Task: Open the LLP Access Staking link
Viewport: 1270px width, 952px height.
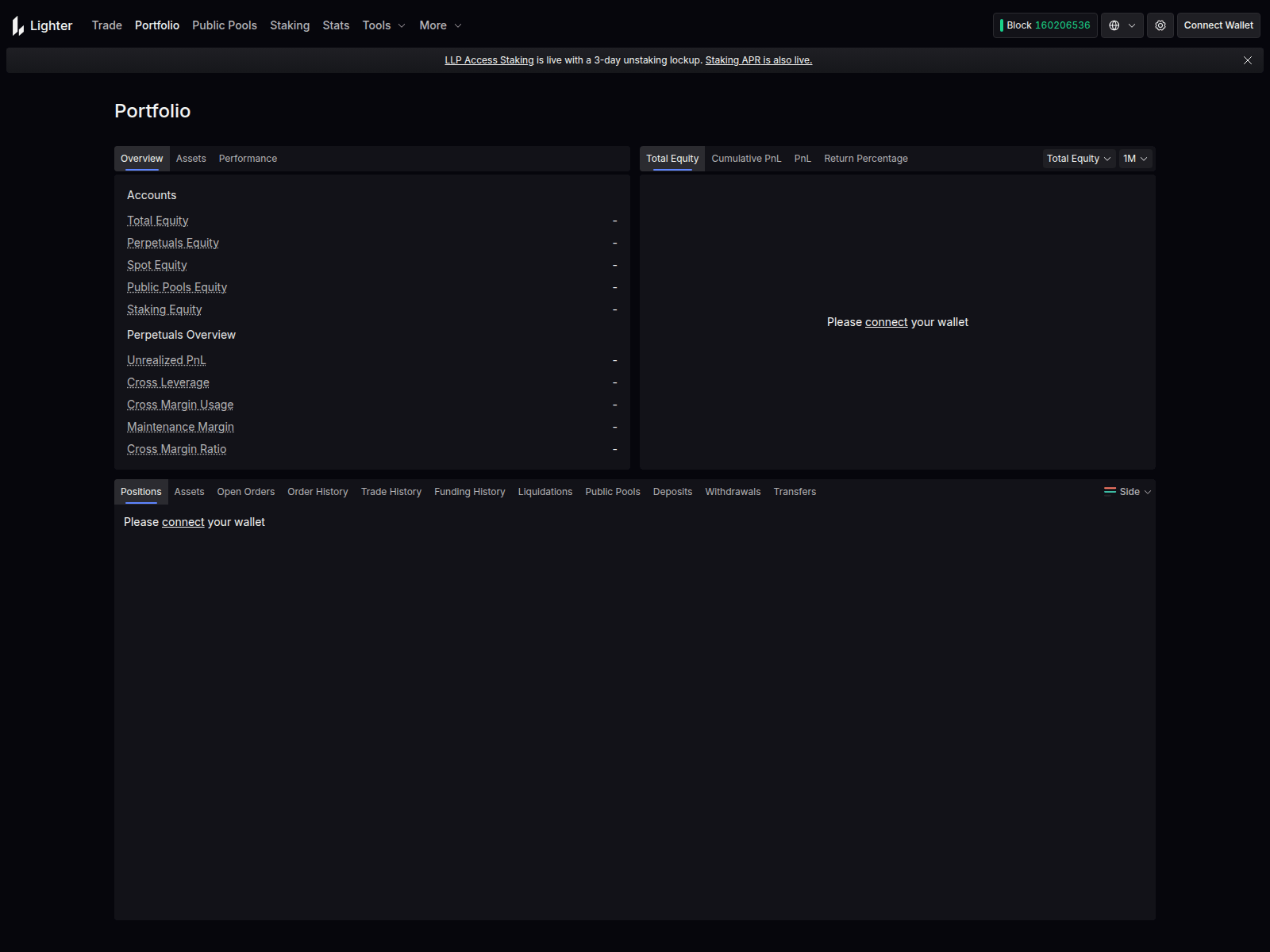Action: point(489,60)
